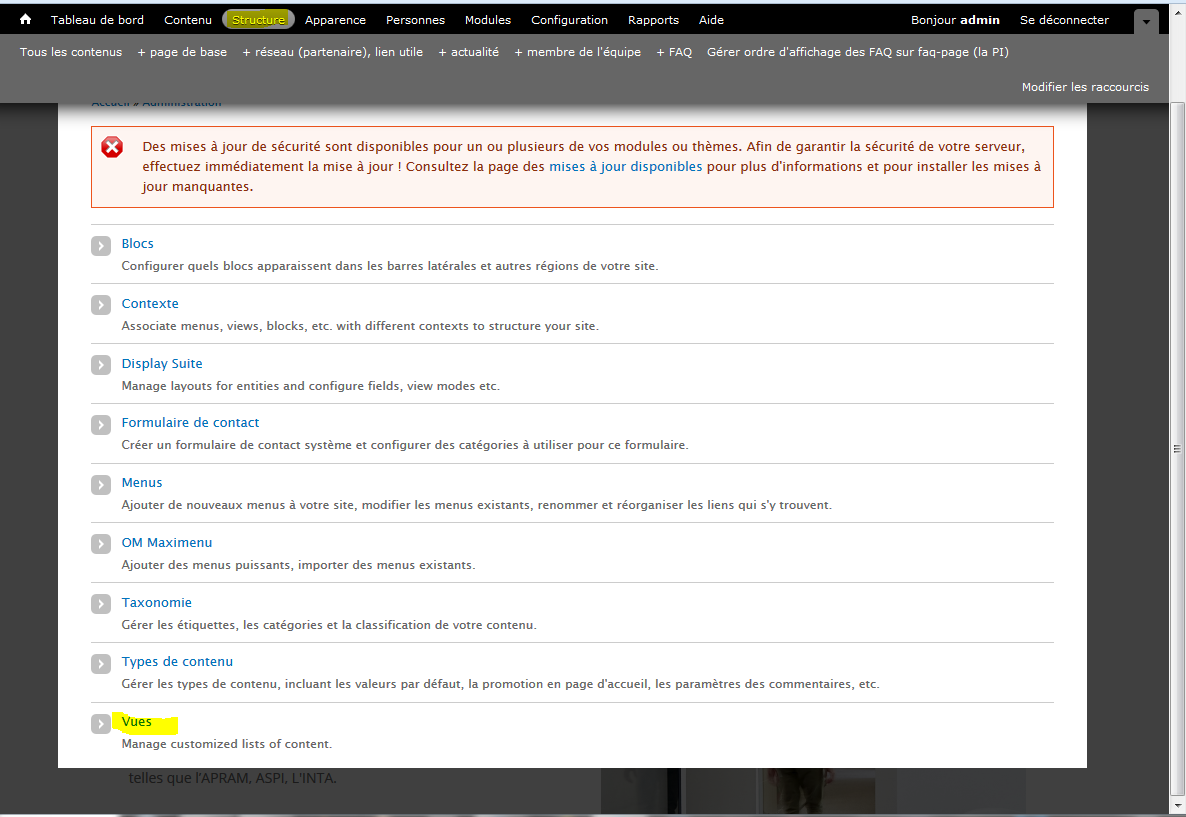Select the '+ actualité' shortcut
This screenshot has height=817, width=1186.
click(468, 52)
